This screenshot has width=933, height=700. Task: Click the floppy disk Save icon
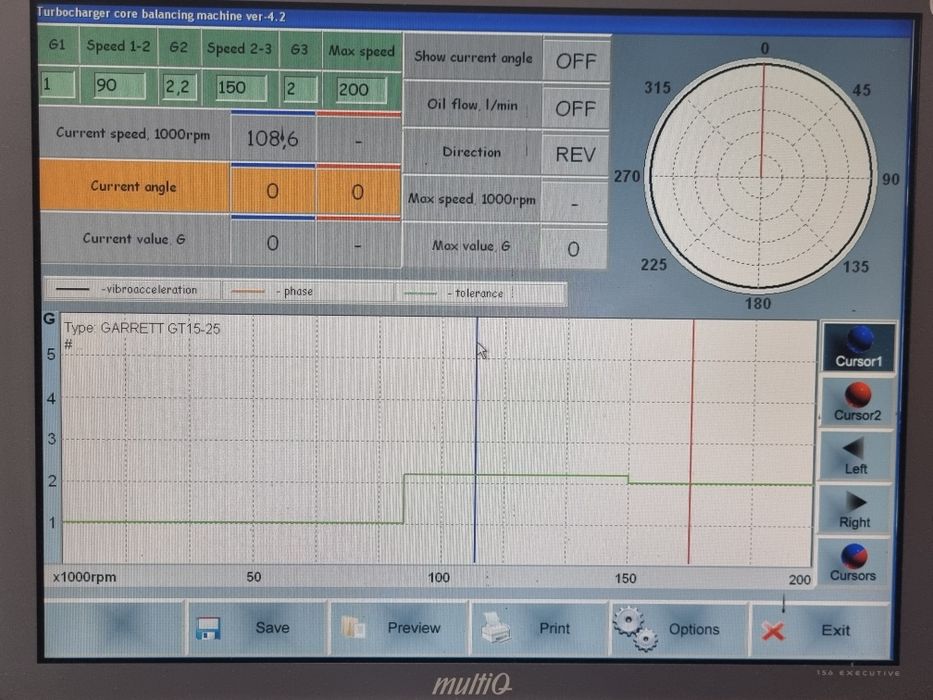coord(208,629)
